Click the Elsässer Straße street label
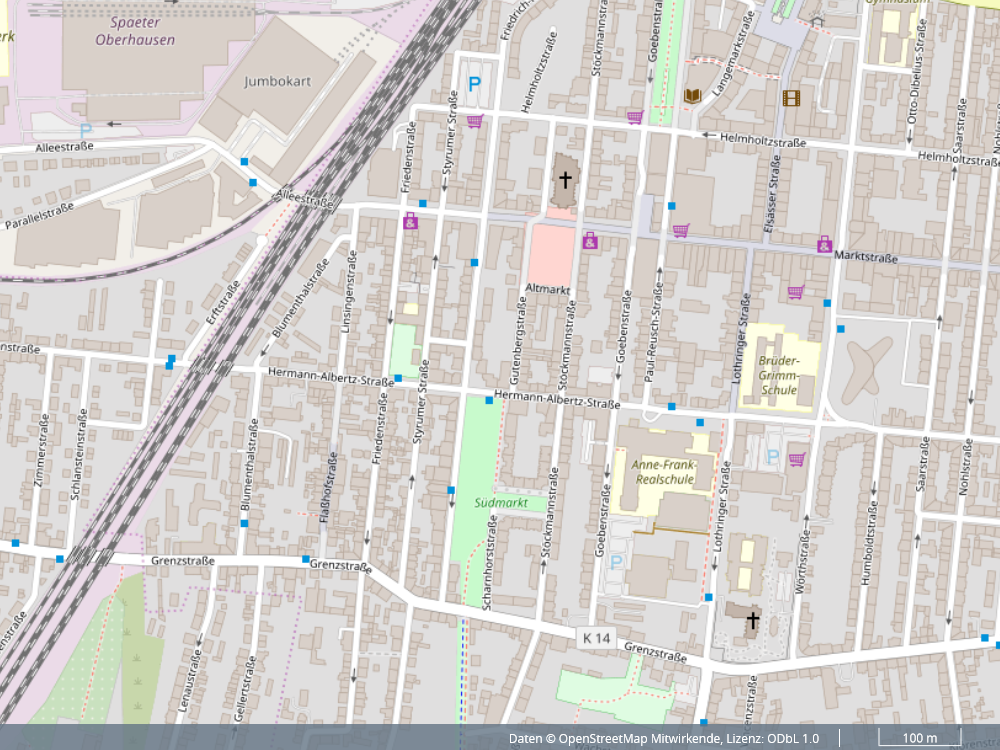 773,194
